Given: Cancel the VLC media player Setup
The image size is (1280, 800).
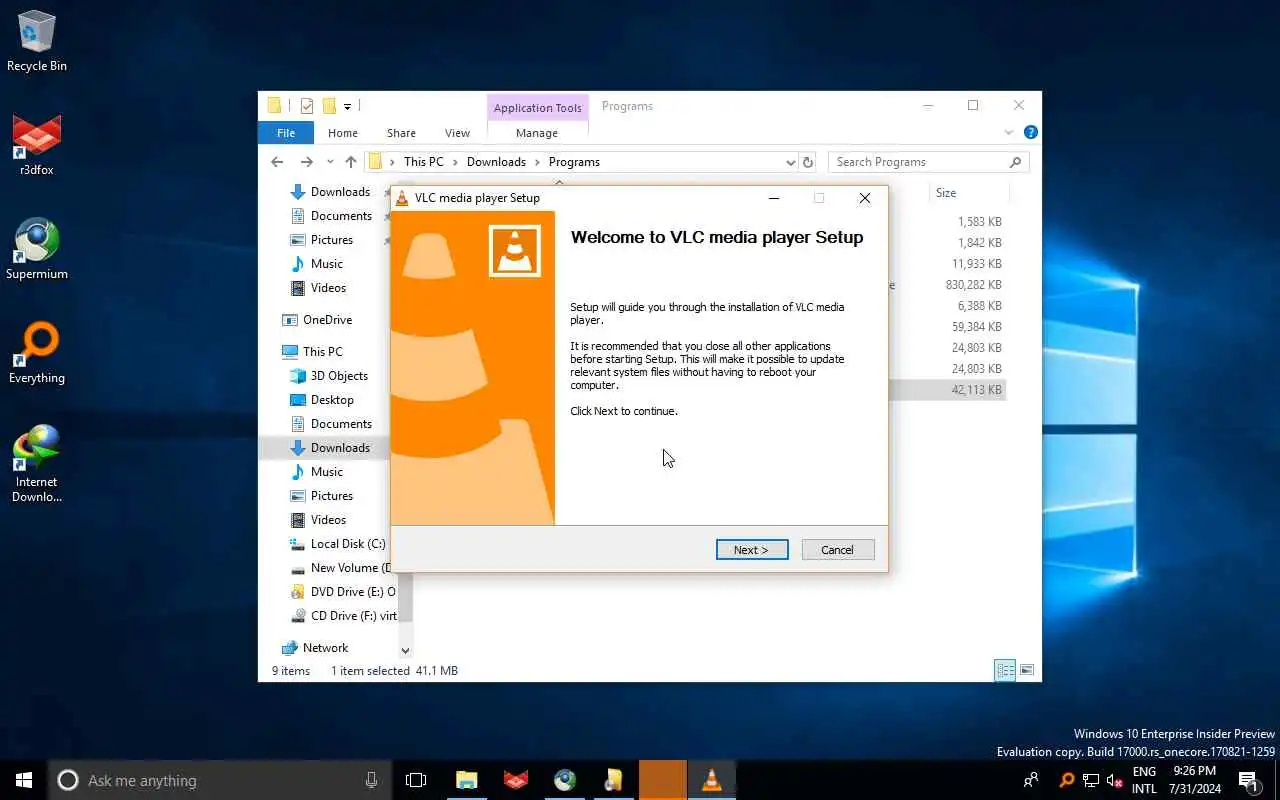Looking at the screenshot, I should 838,550.
